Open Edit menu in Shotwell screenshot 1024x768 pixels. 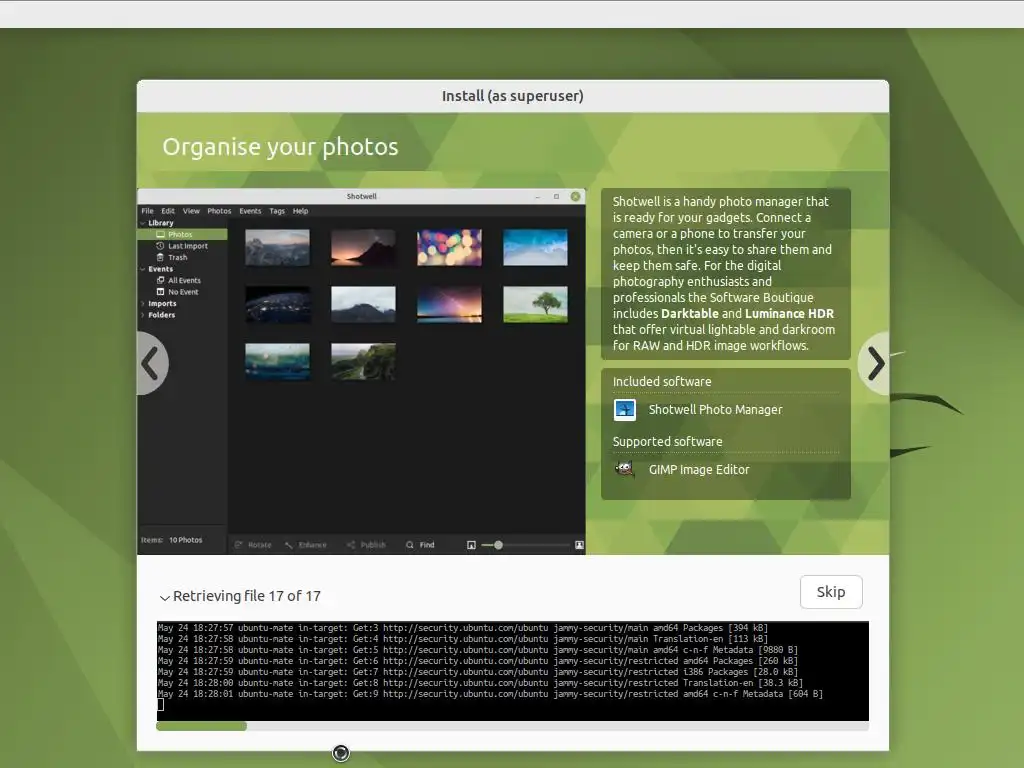tap(168, 211)
